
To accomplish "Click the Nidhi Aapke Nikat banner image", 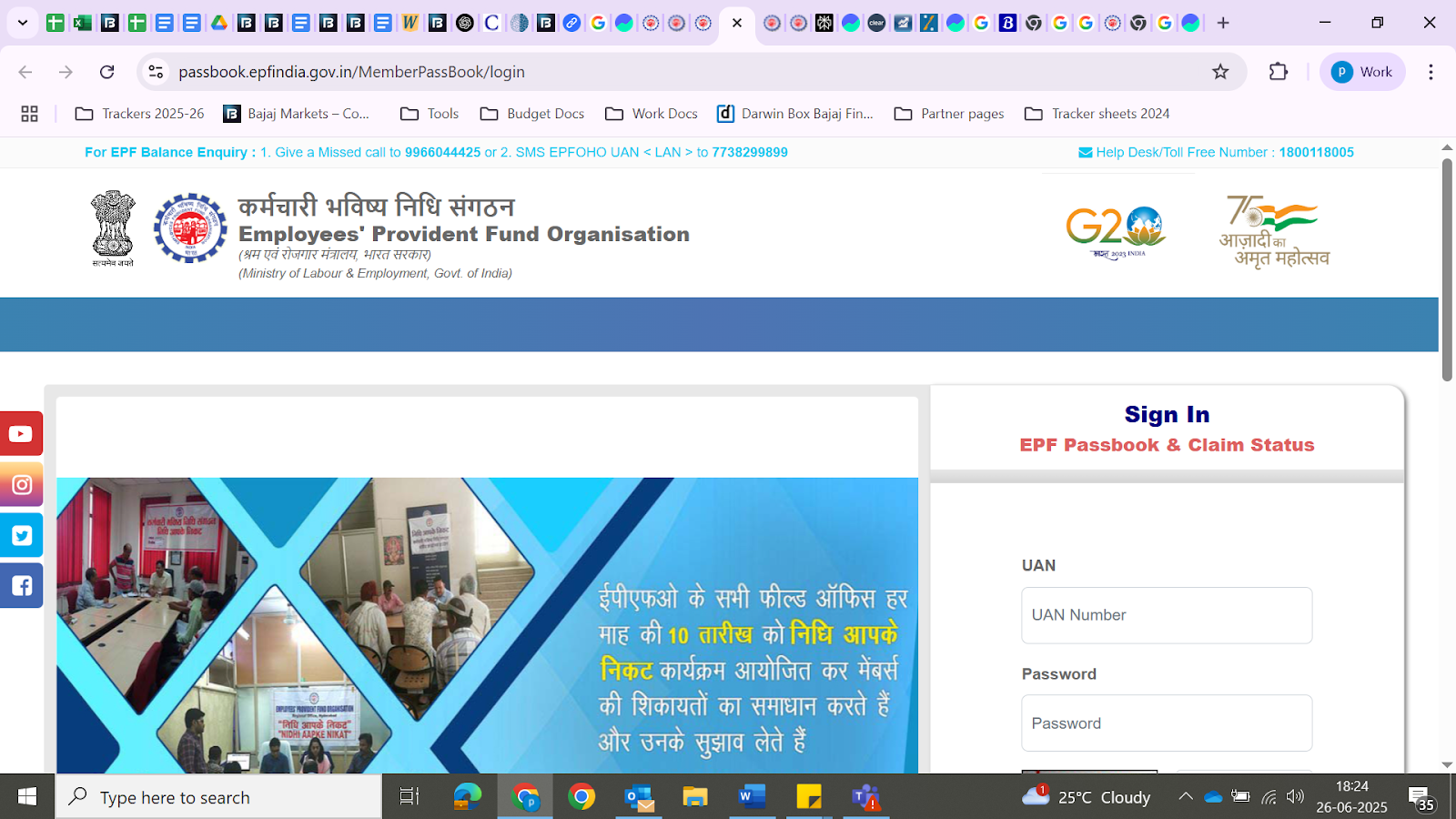I will [487, 625].
